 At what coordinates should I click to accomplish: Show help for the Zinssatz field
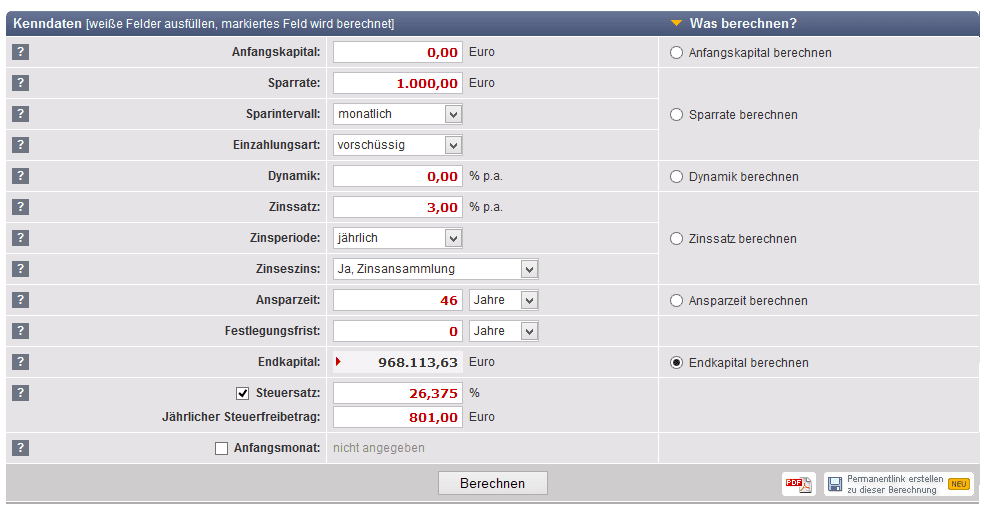(20, 207)
